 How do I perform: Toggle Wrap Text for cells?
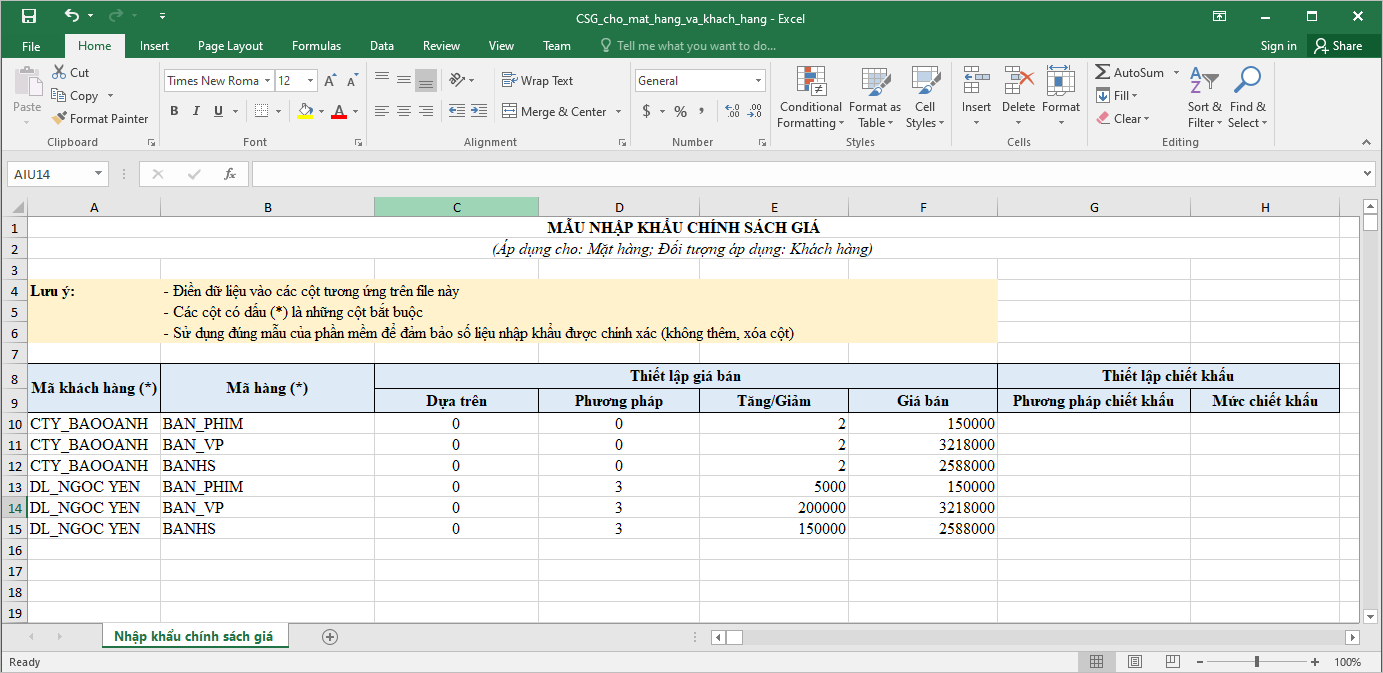point(537,81)
